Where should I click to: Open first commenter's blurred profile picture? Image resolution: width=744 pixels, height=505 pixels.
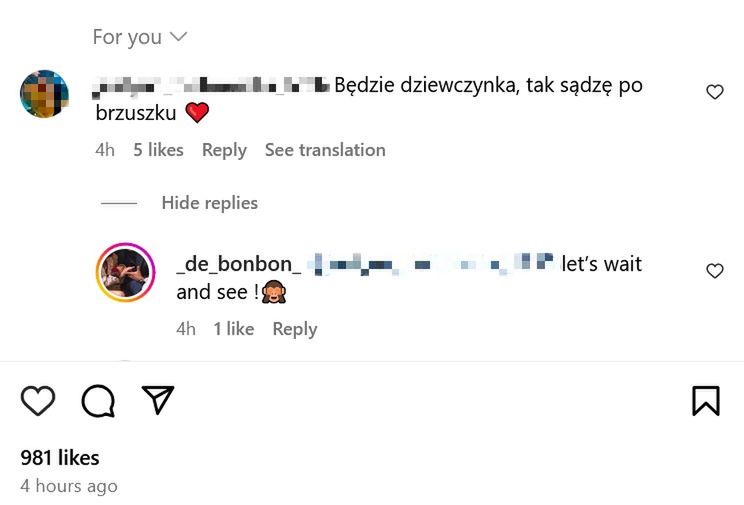[45, 95]
